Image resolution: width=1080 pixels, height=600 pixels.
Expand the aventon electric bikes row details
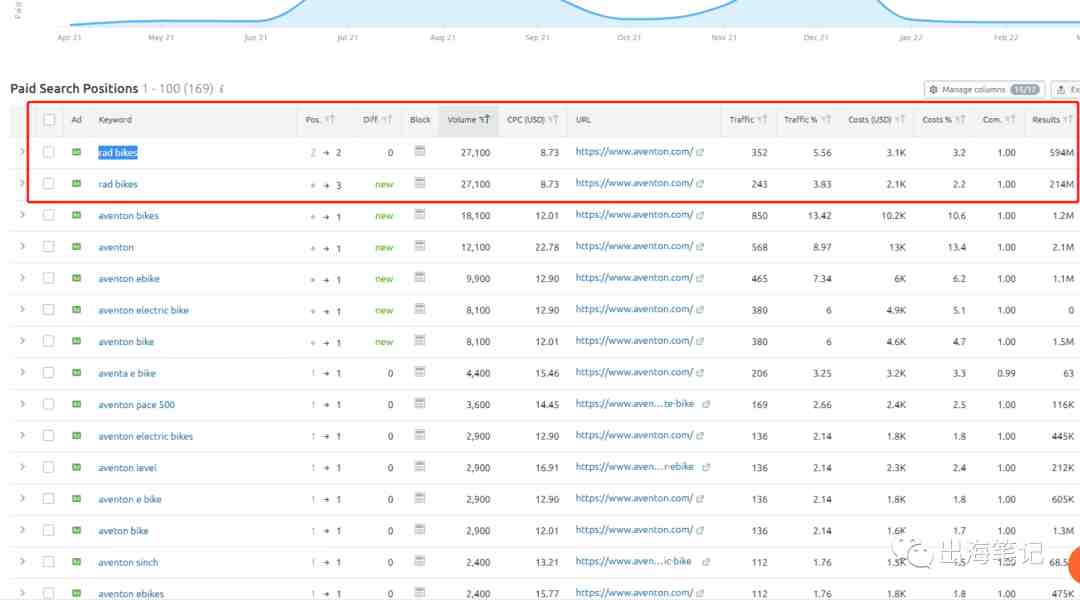click(x=22, y=435)
